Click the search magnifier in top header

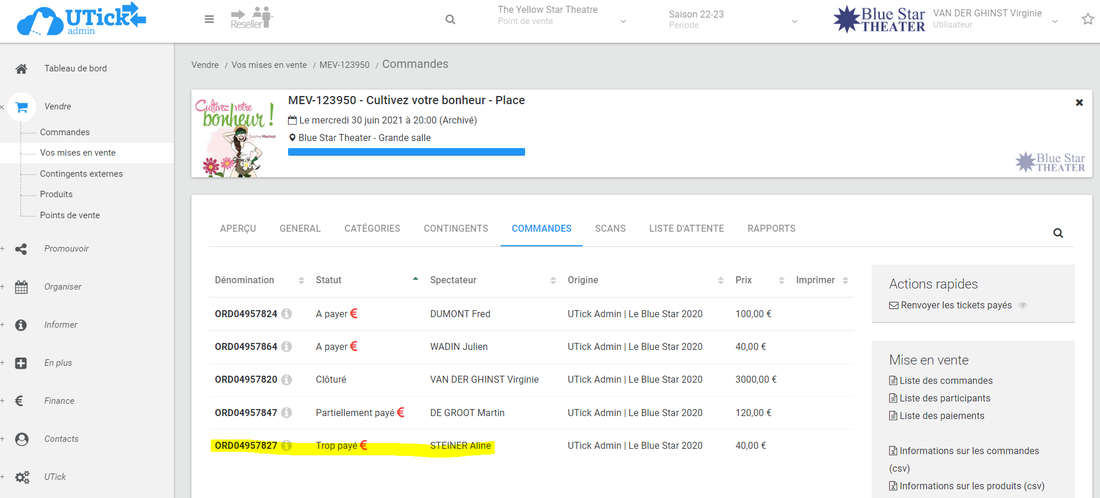point(450,20)
